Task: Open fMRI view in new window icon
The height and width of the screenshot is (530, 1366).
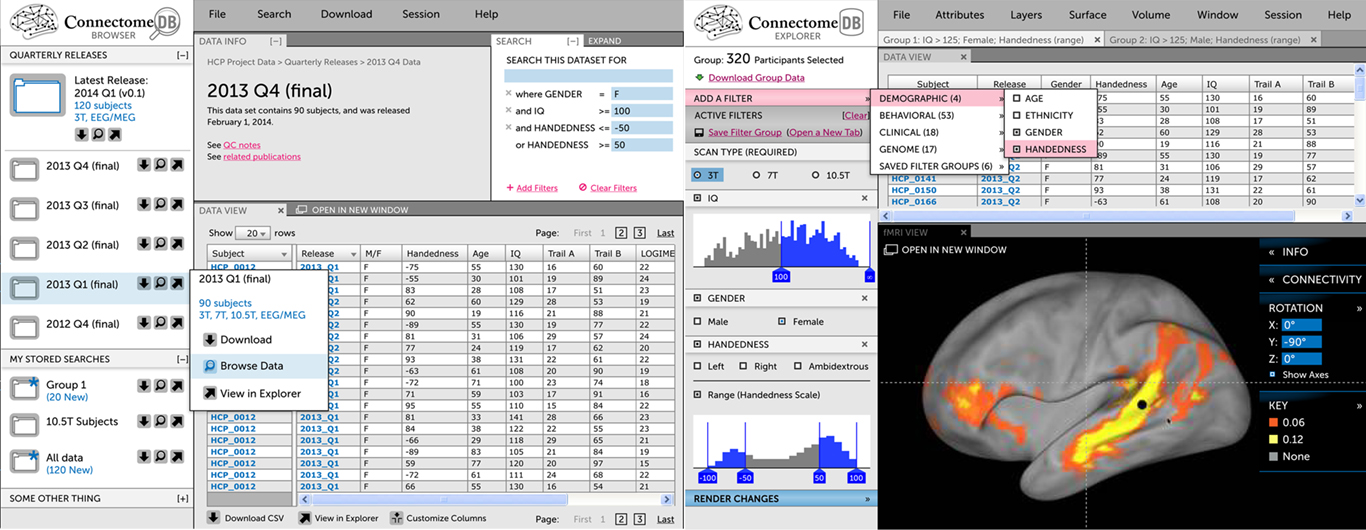Action: (x=890, y=249)
